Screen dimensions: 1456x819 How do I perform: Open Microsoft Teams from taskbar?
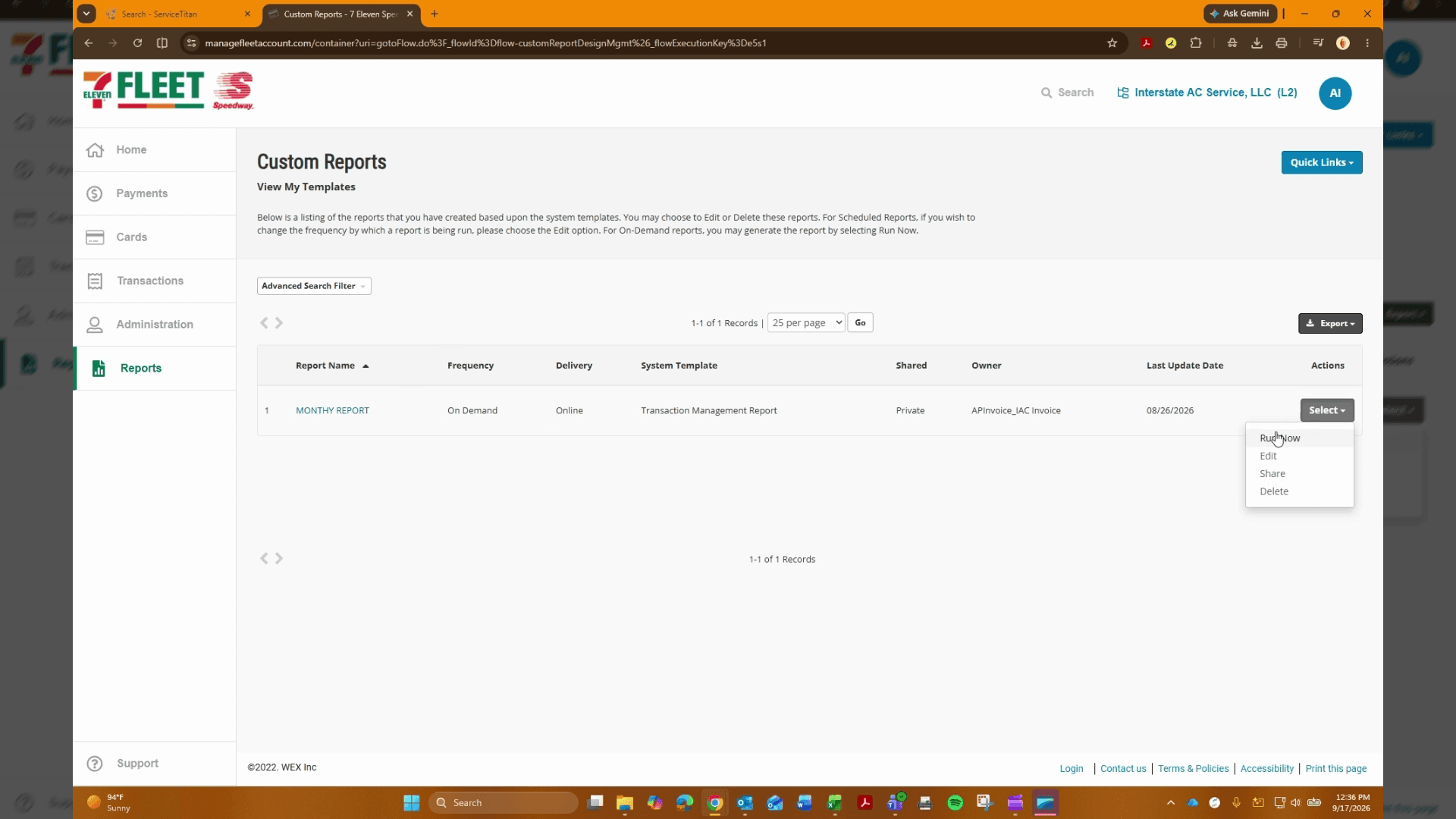[x=895, y=802]
